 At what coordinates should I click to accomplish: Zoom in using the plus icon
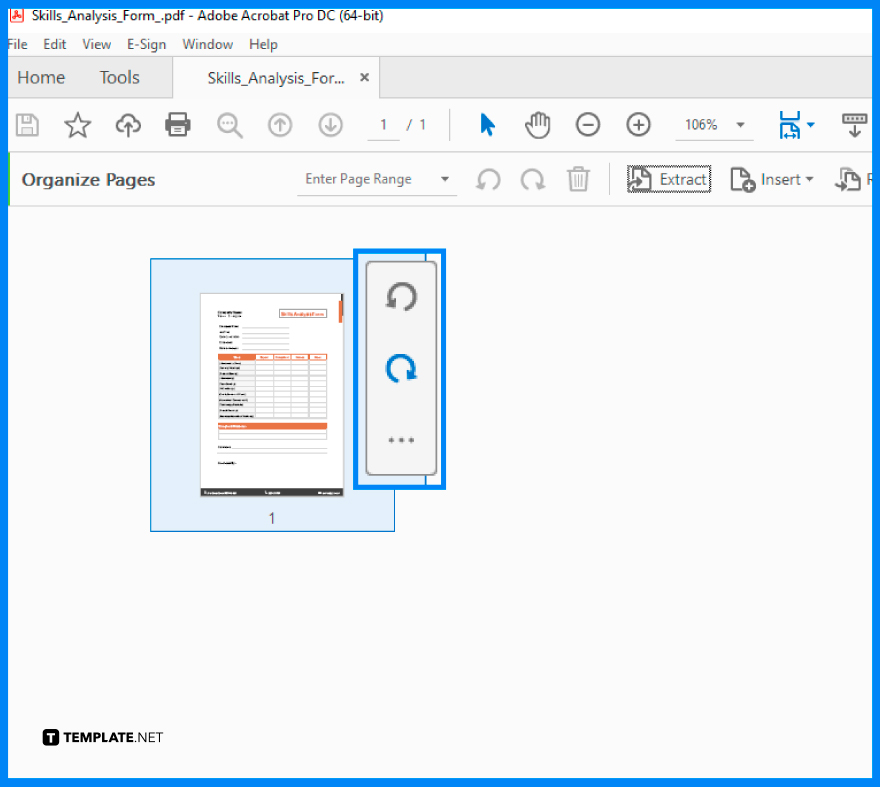(x=638, y=124)
